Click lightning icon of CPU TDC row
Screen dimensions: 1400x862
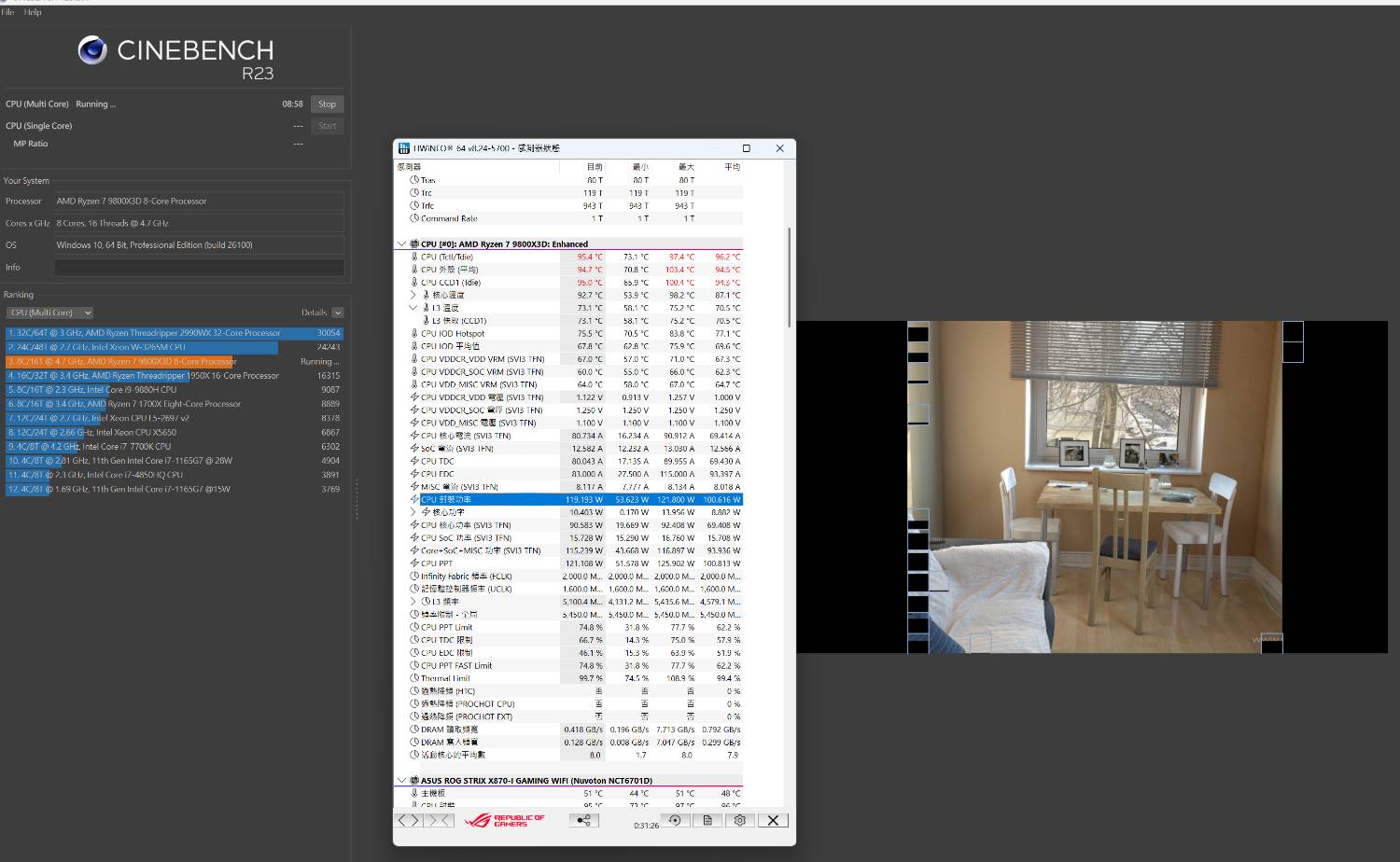tap(414, 461)
